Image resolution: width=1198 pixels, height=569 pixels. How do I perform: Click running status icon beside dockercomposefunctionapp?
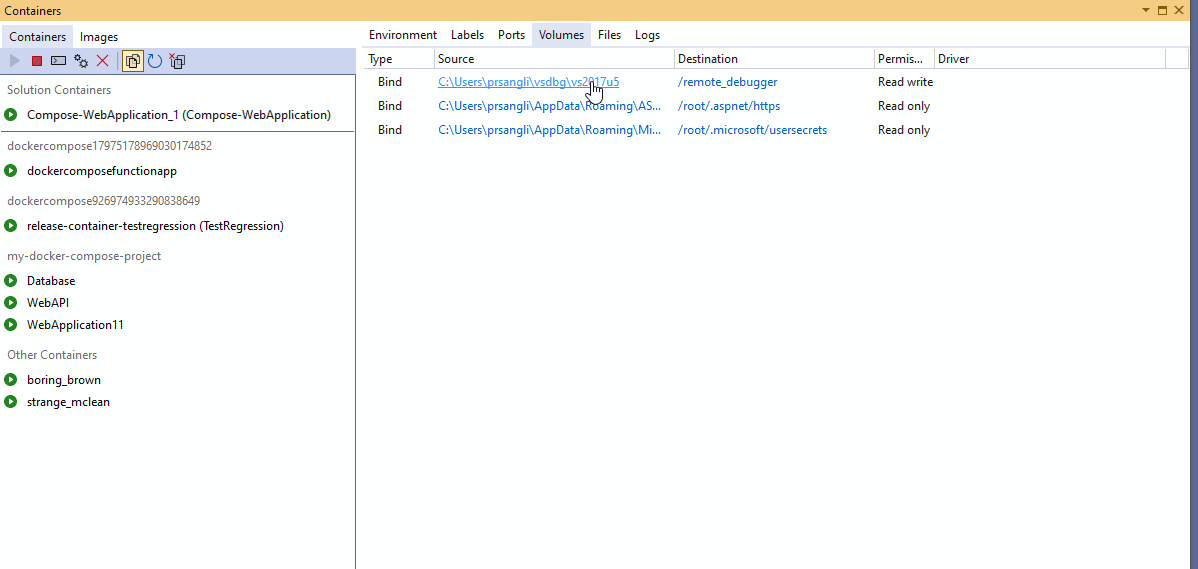11,170
